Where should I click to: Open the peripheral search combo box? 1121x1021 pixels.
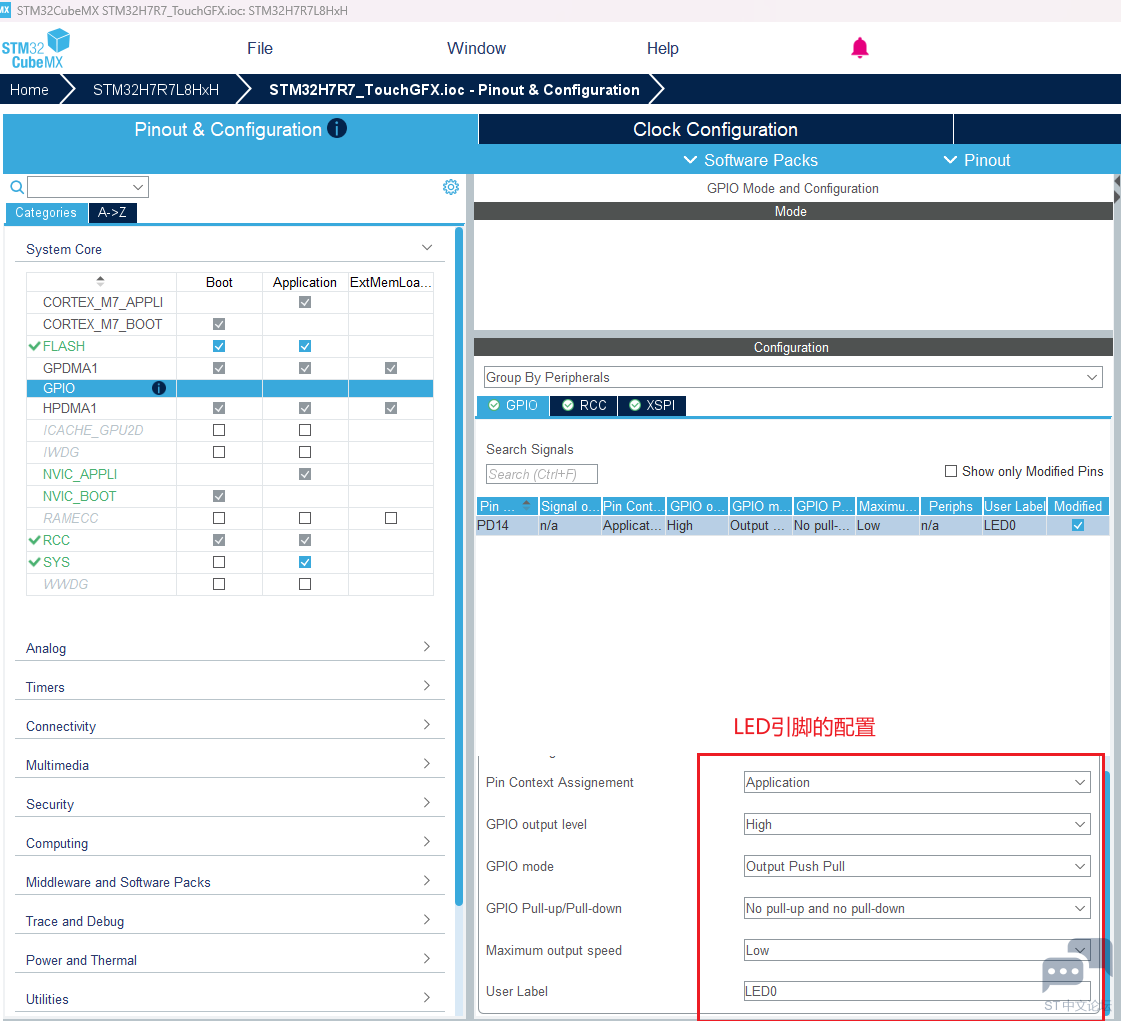coord(88,187)
